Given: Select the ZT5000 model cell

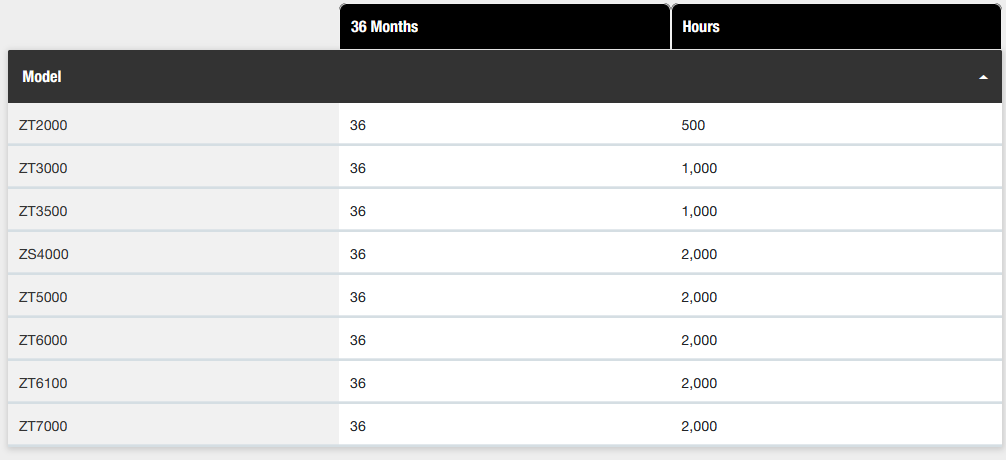Looking at the screenshot, I should click(x=174, y=297).
